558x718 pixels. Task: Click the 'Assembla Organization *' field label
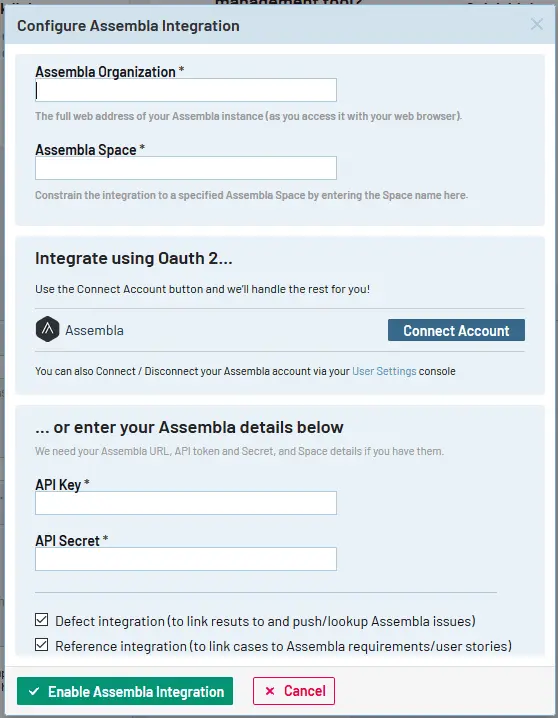pos(110,72)
